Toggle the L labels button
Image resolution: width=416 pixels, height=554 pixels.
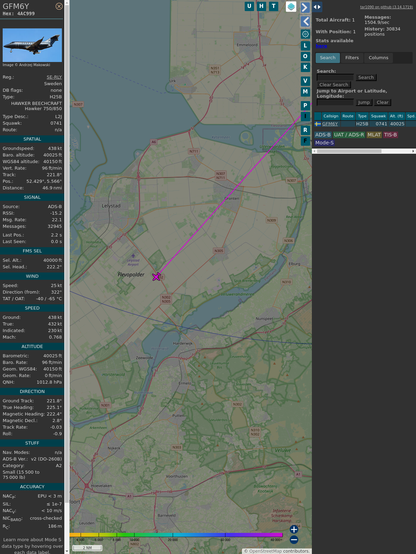[x=305, y=46]
